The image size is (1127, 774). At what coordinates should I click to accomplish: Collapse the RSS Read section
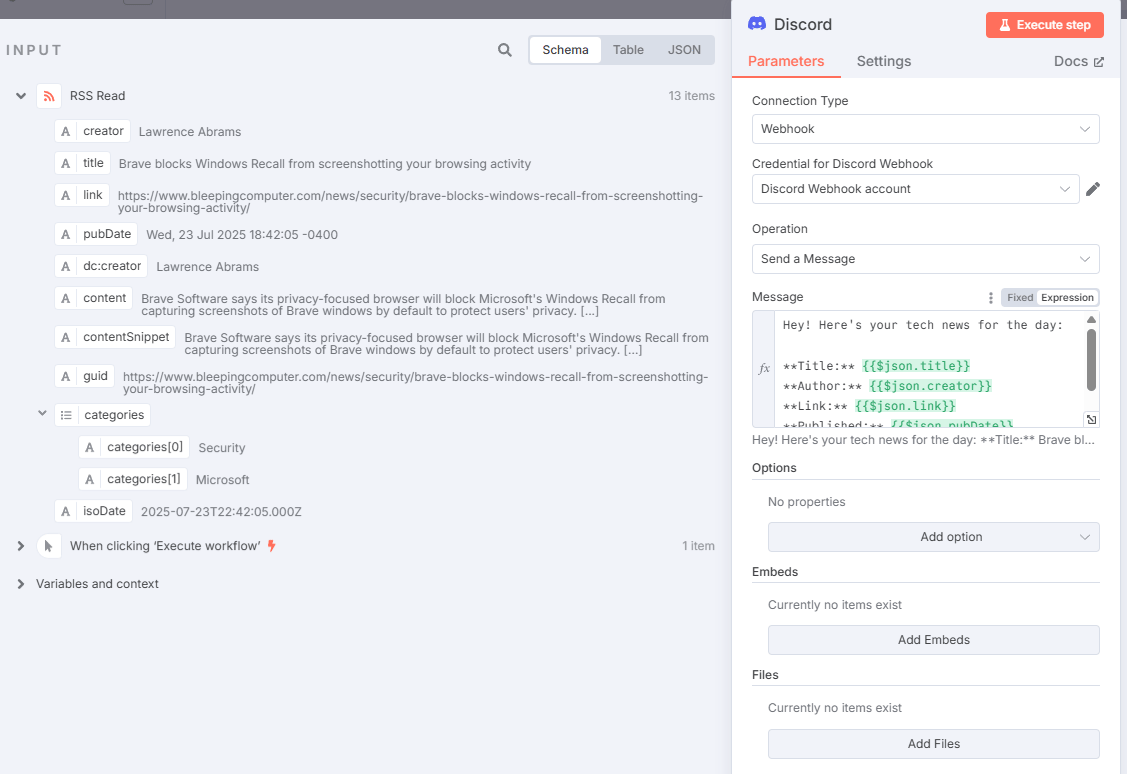(x=21, y=96)
